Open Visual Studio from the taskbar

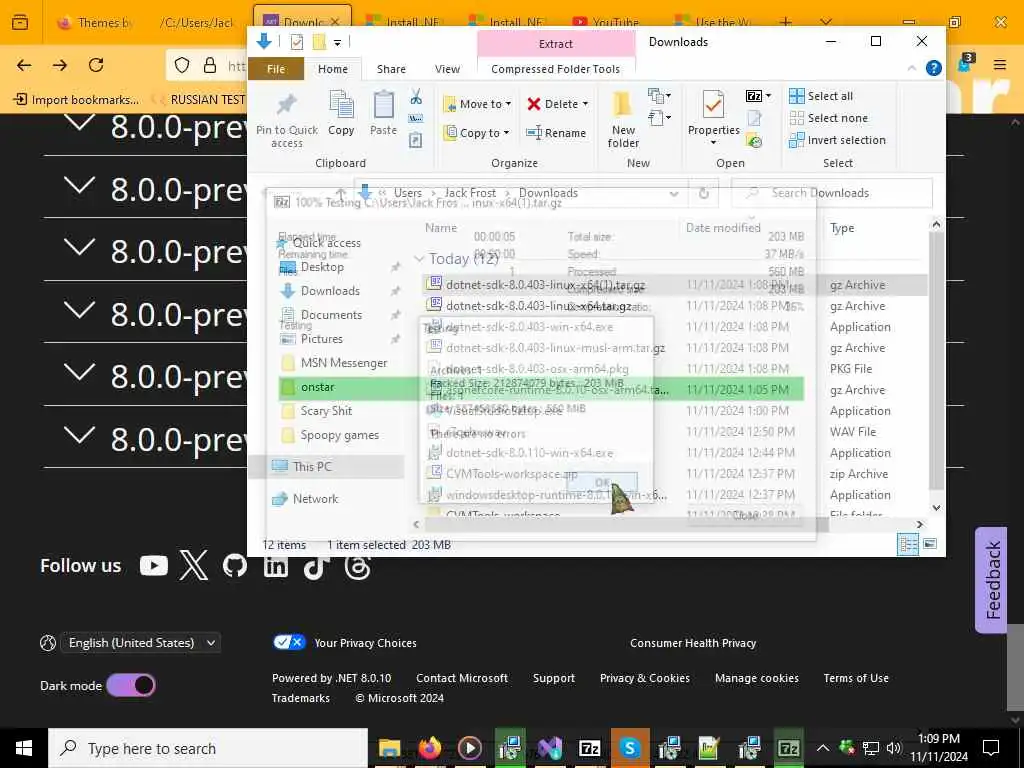click(x=550, y=748)
